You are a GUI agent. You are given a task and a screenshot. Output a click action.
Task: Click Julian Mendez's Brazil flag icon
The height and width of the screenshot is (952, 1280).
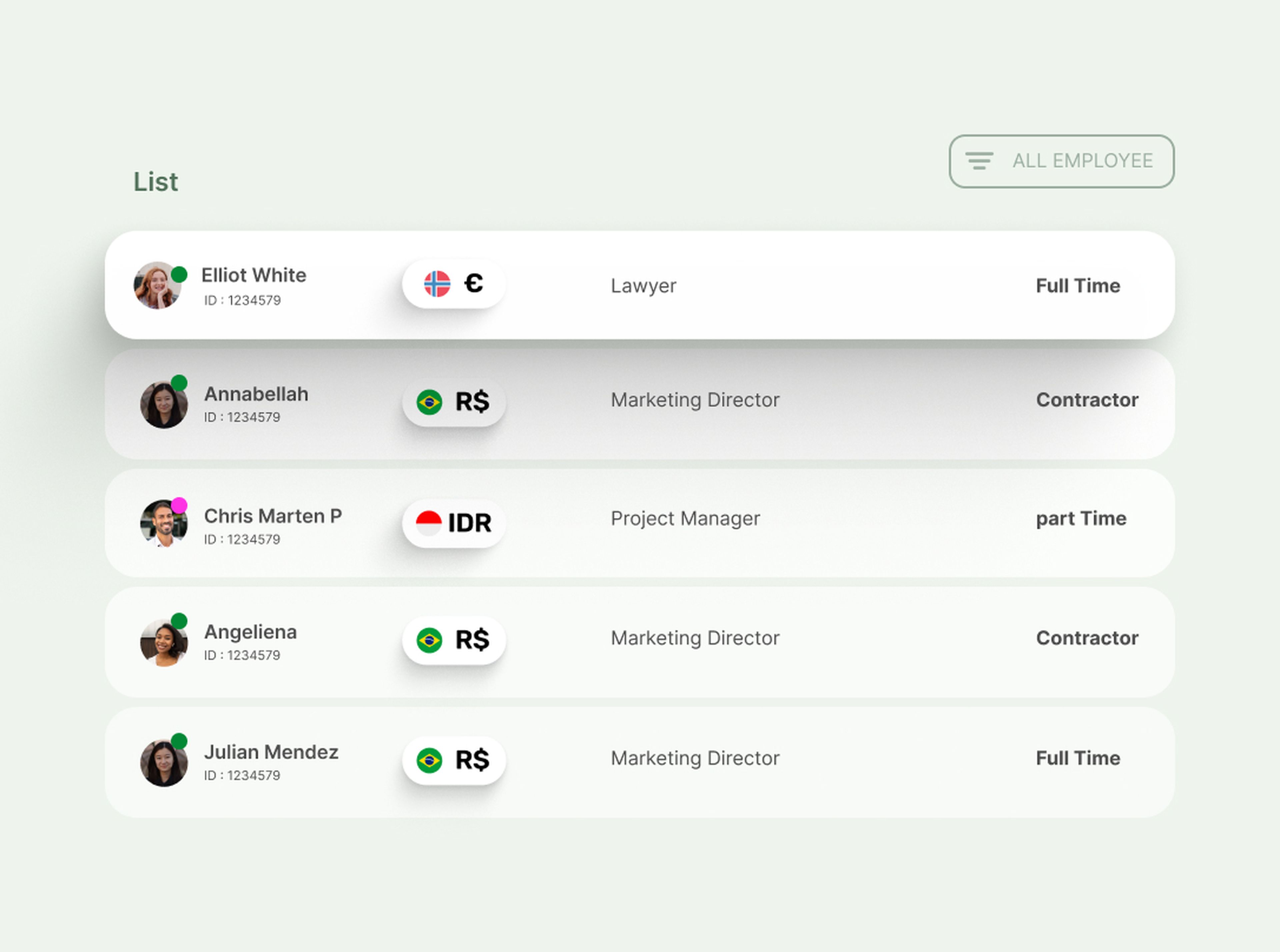click(x=429, y=760)
